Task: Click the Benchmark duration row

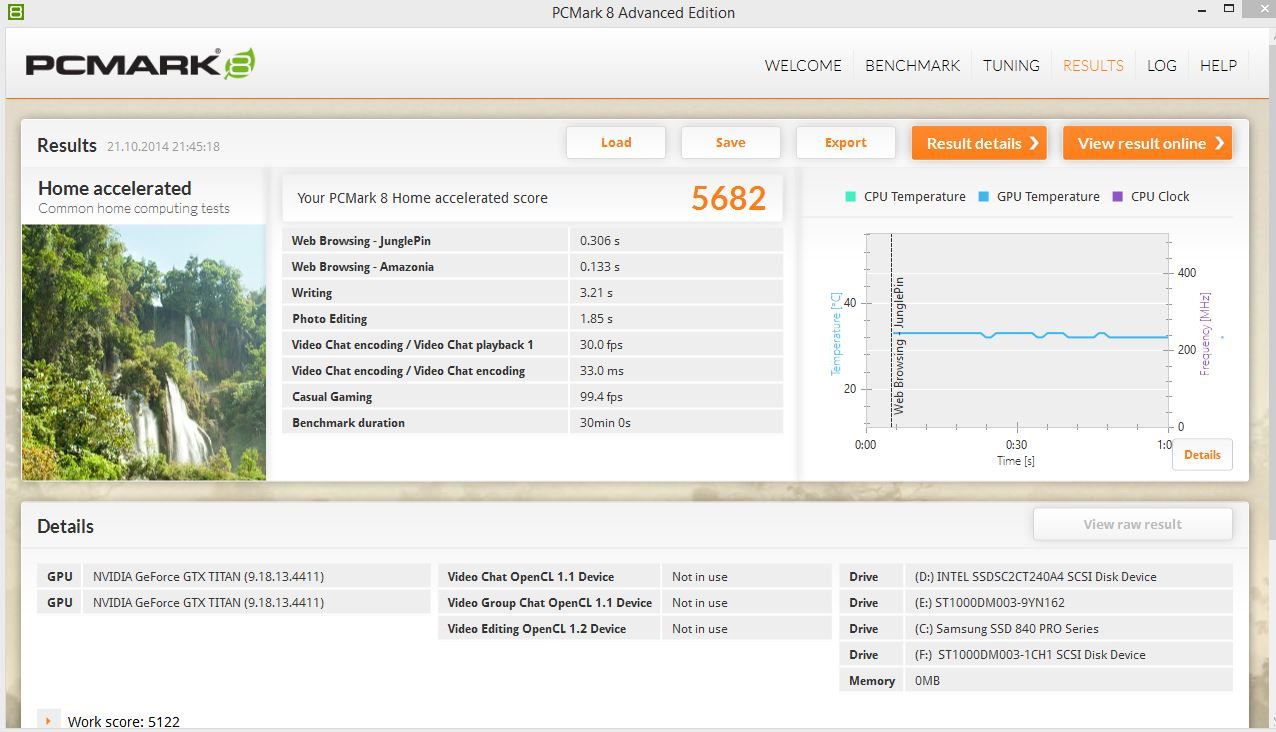Action: pyautogui.click(x=532, y=422)
